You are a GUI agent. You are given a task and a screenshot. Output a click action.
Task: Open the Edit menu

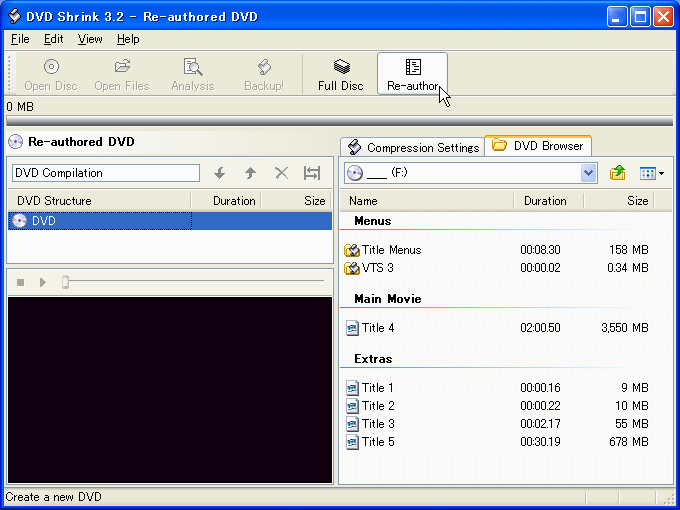click(53, 39)
